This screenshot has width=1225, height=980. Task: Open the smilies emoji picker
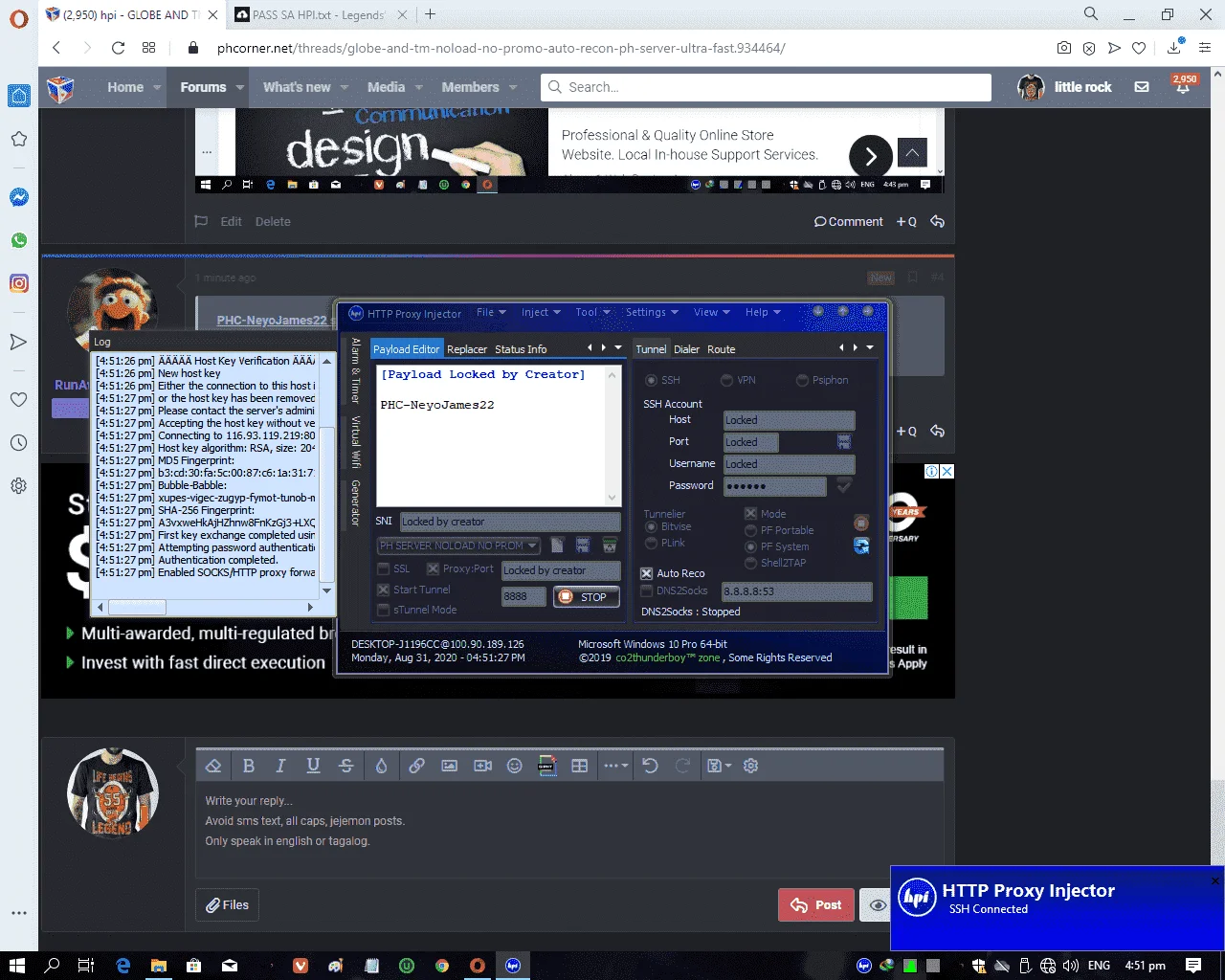[515, 766]
